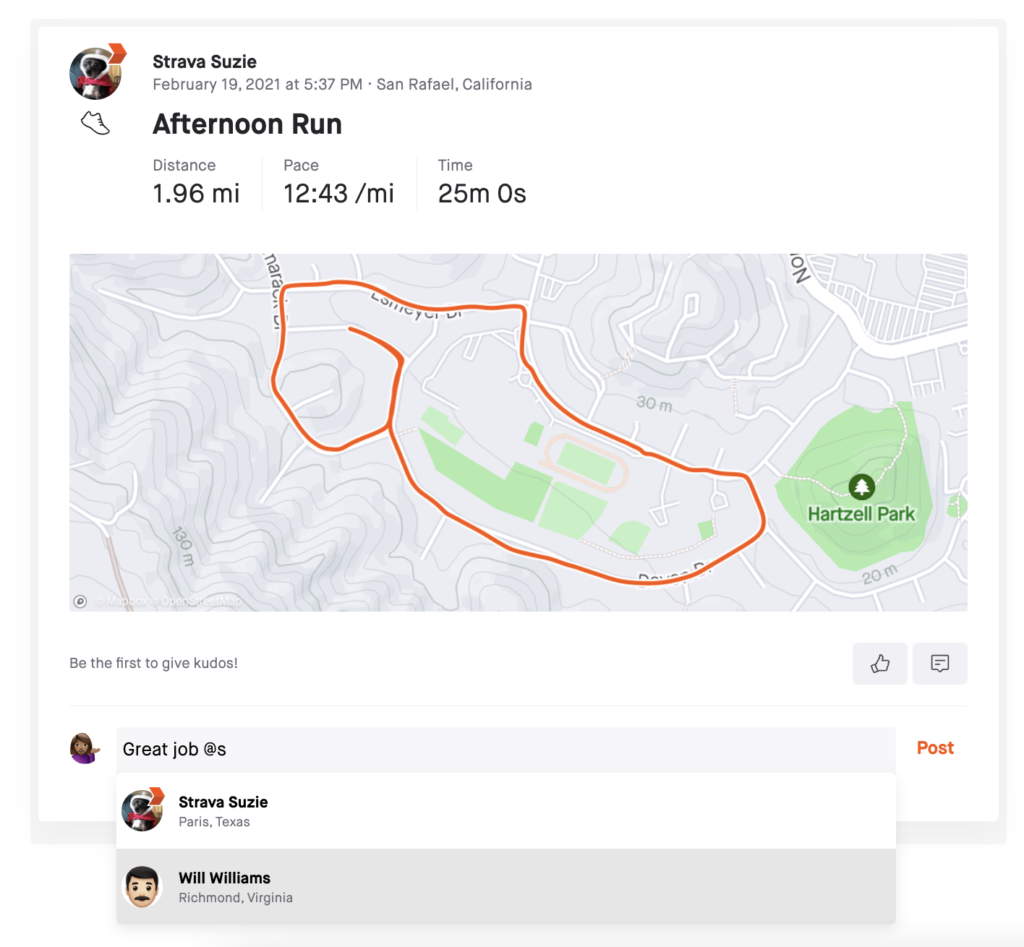This screenshot has width=1024, height=947.
Task: Select Strava Suzie from mention suggestions
Action: pyautogui.click(x=506, y=811)
